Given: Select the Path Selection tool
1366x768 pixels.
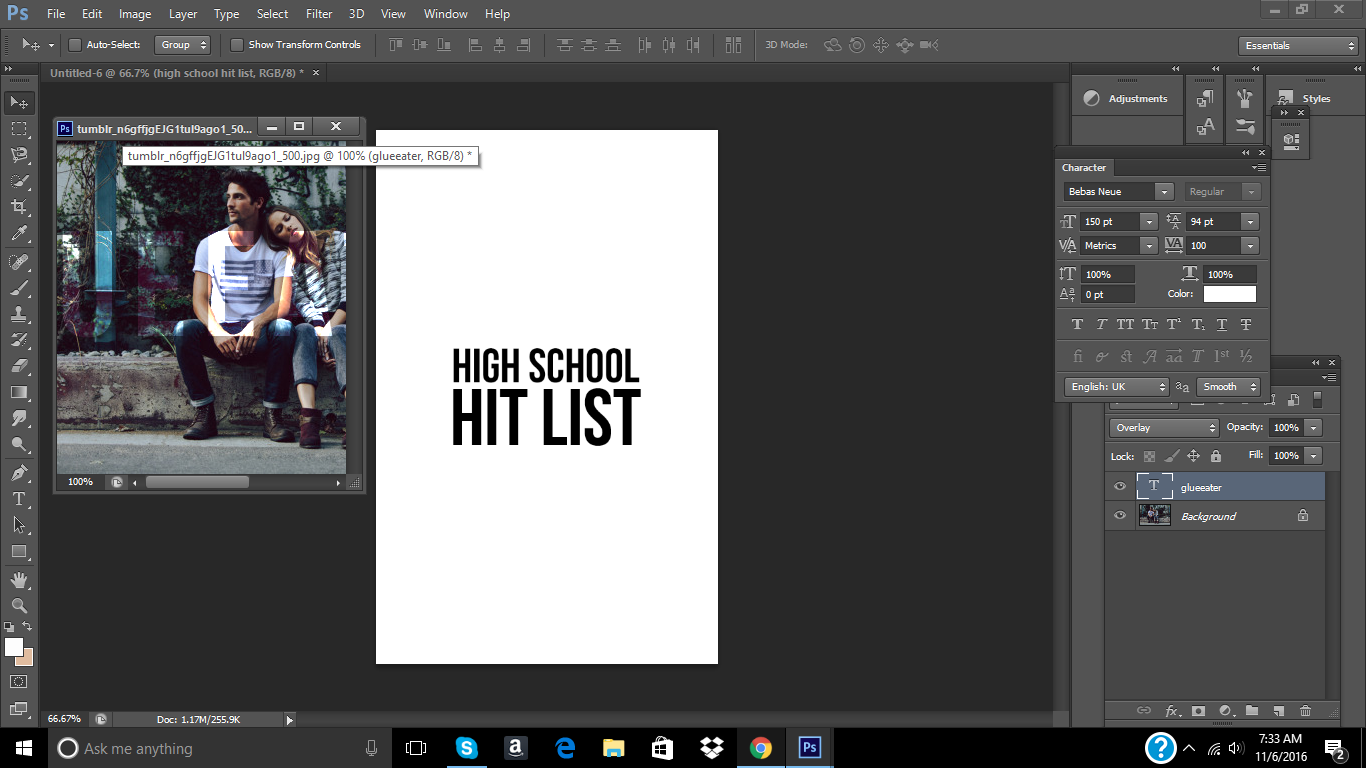Looking at the screenshot, I should [19, 524].
